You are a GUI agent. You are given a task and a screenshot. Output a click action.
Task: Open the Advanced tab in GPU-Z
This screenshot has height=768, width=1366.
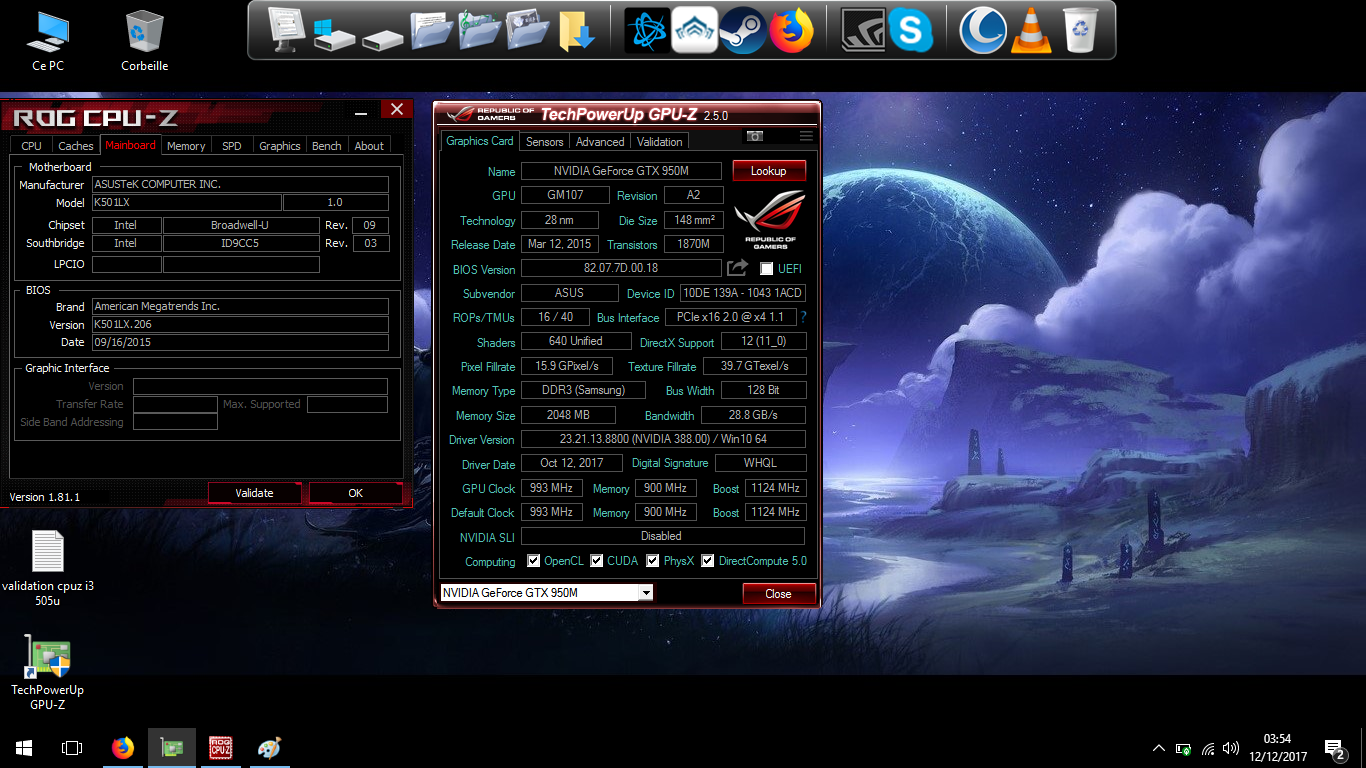[x=600, y=142]
